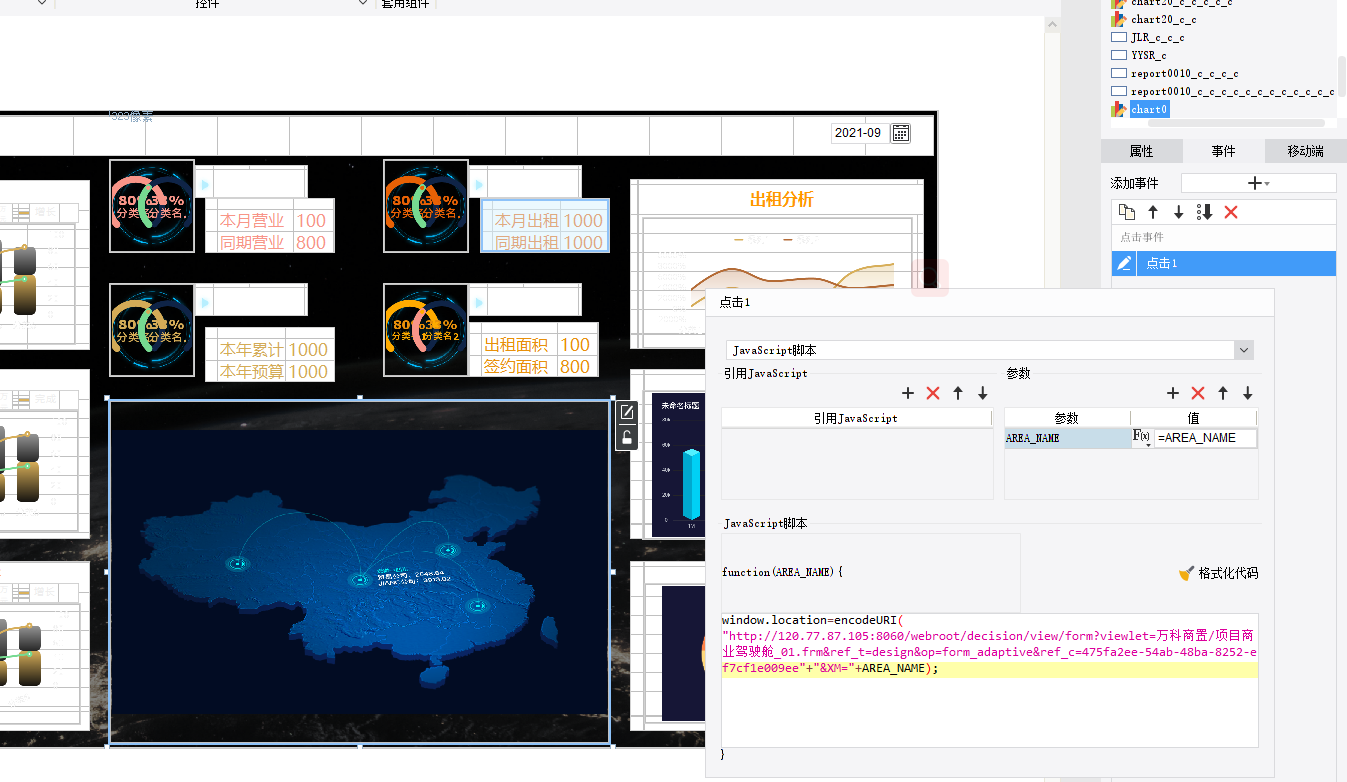Click chart icon of chart0 tree item
1347x782 pixels.
point(1119,109)
